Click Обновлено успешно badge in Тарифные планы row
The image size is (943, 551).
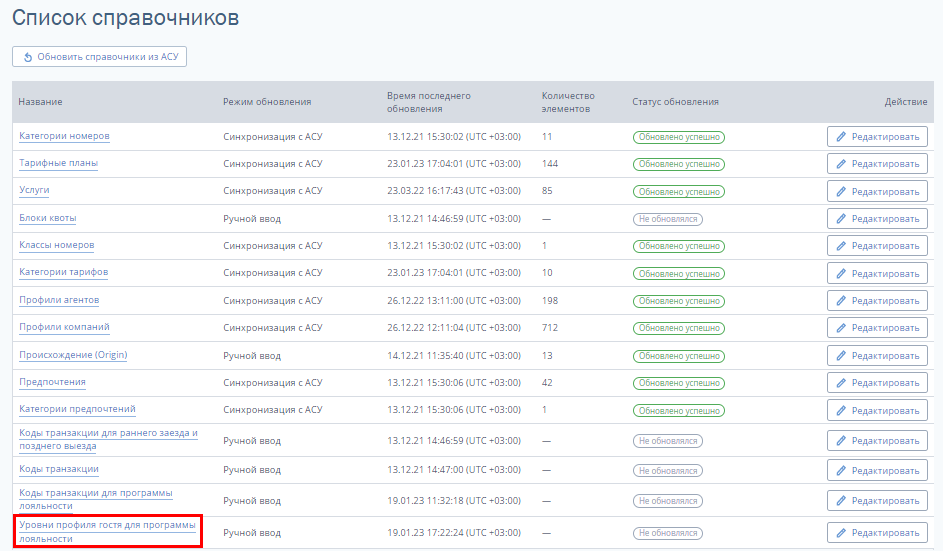[678, 164]
